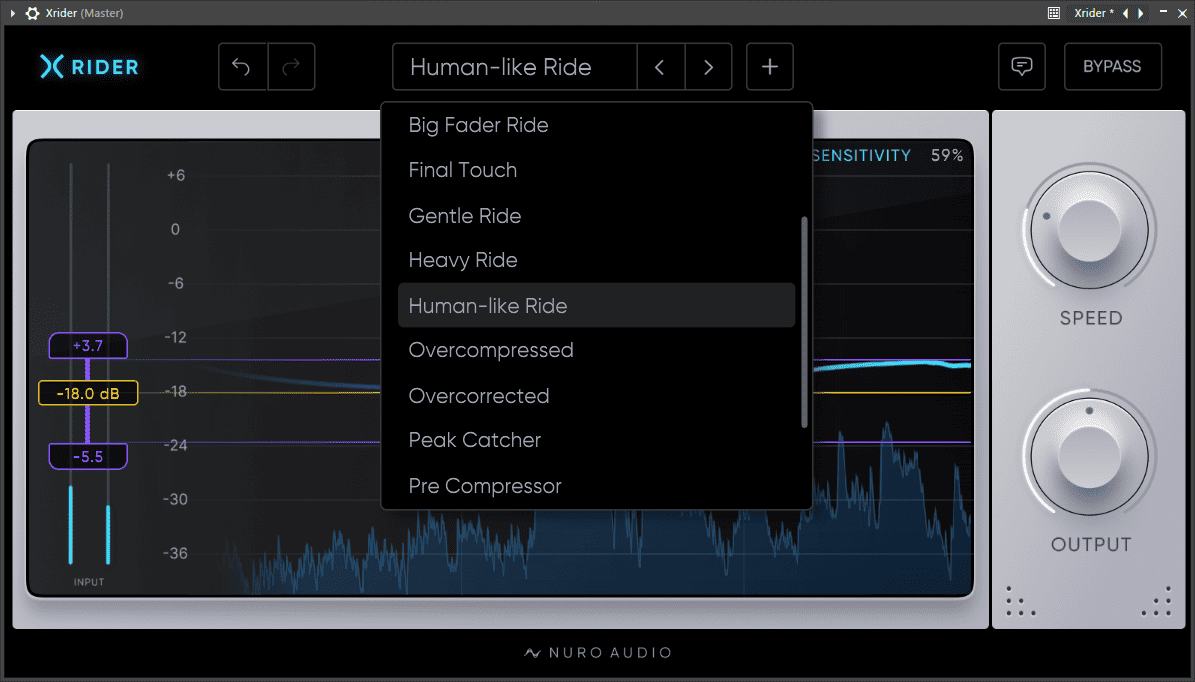The height and width of the screenshot is (682, 1195).
Task: Click the 59% sensitivity value
Action: (x=947, y=155)
